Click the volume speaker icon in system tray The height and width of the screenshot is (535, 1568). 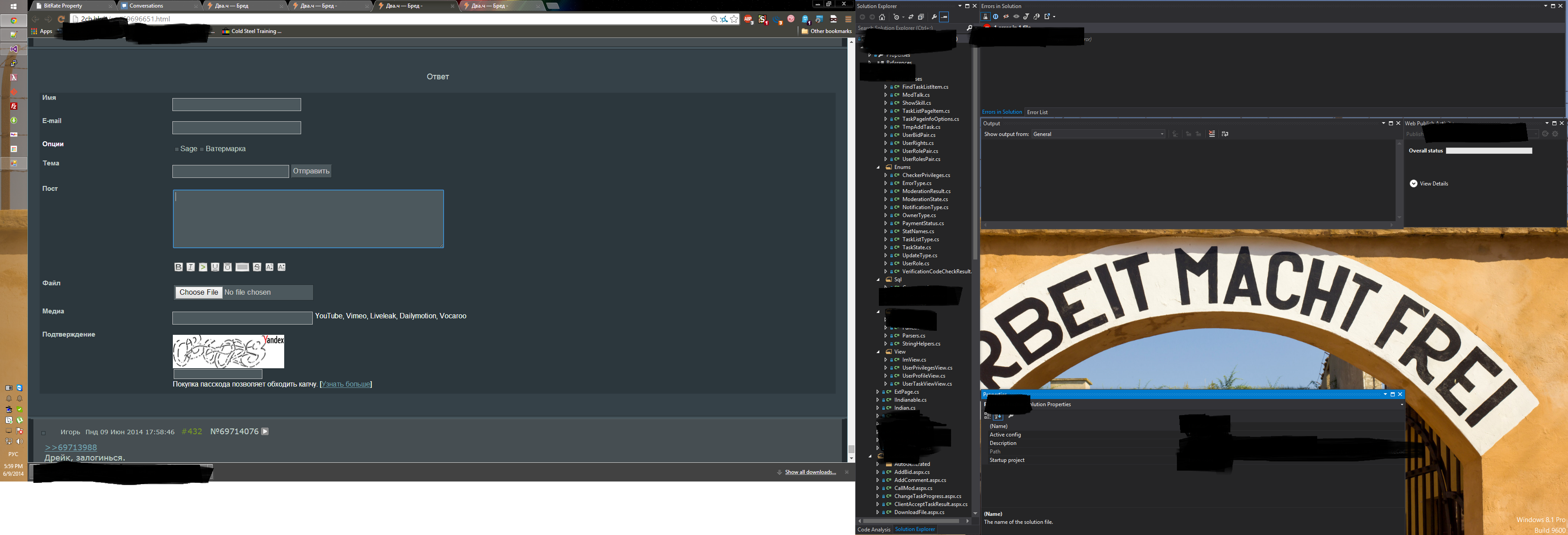[20, 442]
